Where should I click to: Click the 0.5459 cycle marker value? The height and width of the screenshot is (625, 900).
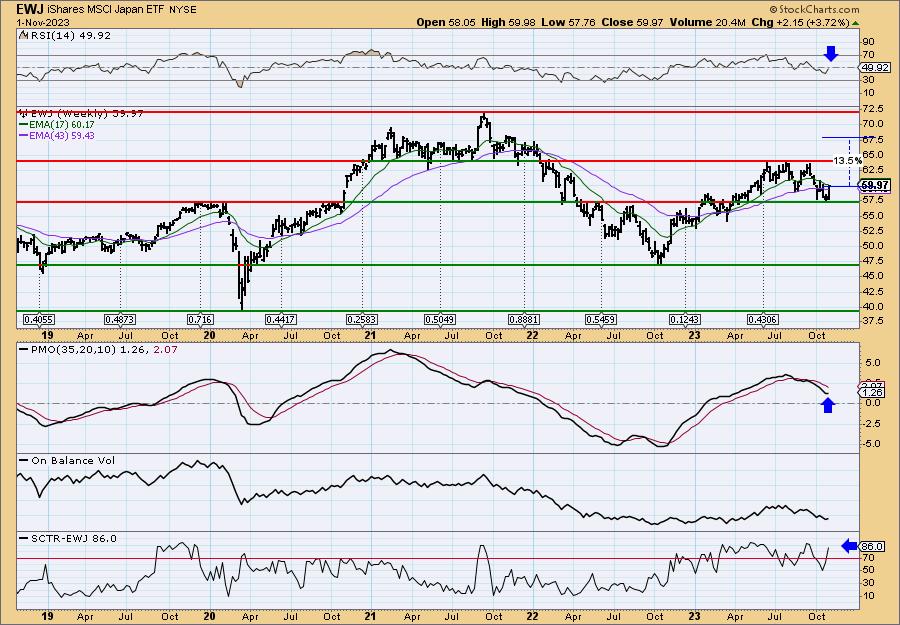601,320
